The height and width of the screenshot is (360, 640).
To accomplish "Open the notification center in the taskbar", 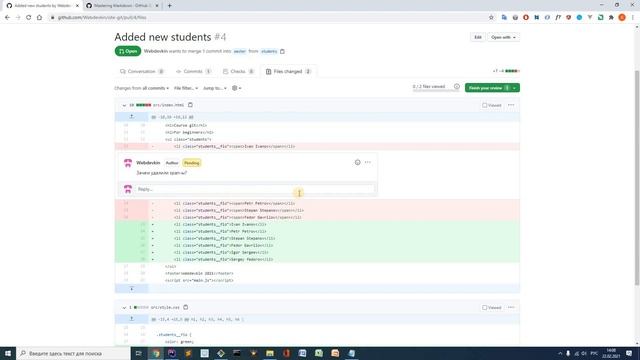I will (629, 353).
